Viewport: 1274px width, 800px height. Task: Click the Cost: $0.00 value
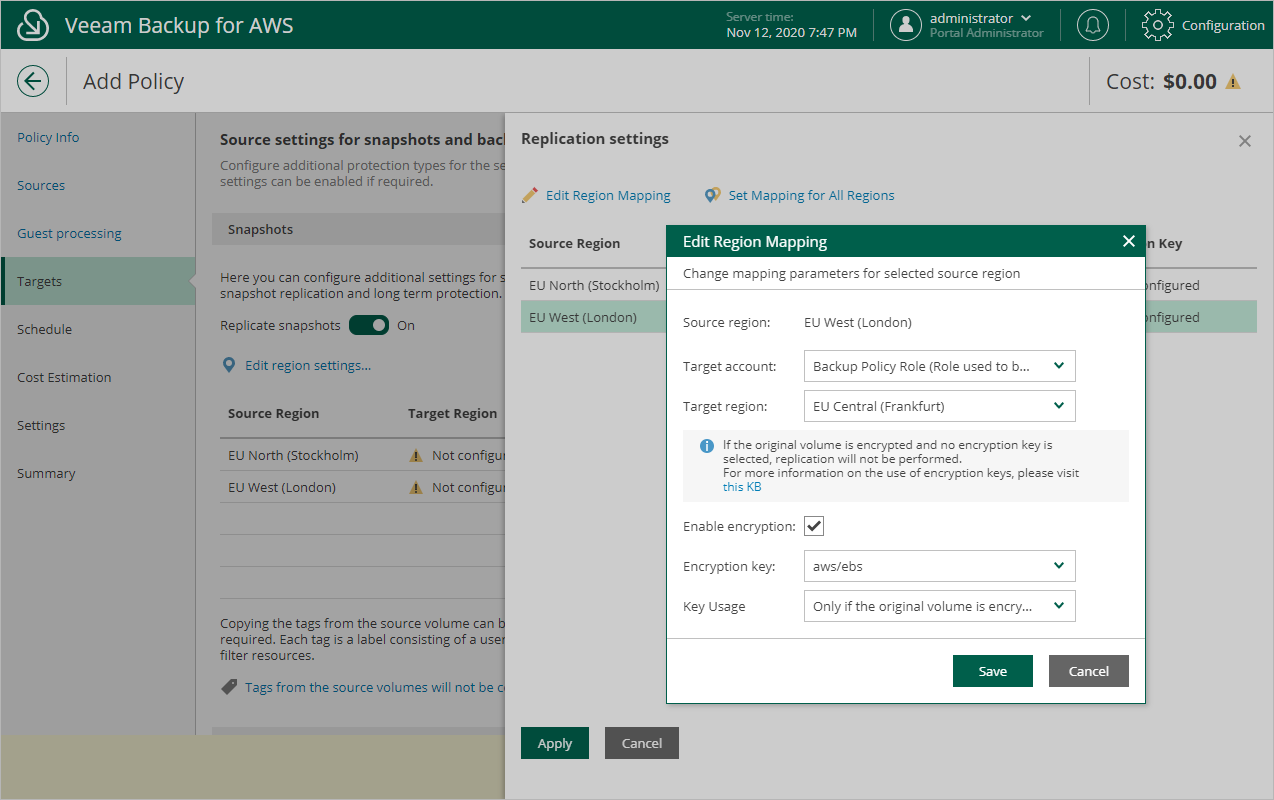1190,82
